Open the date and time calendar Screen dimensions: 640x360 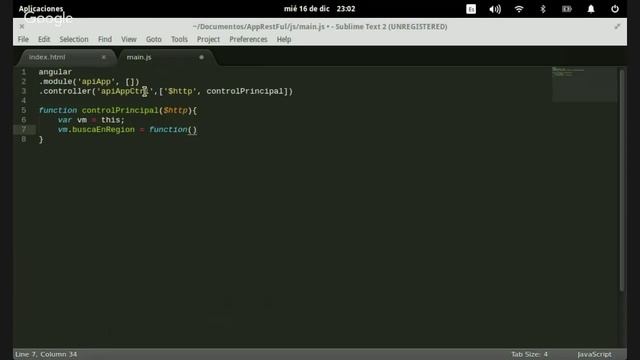coord(320,9)
